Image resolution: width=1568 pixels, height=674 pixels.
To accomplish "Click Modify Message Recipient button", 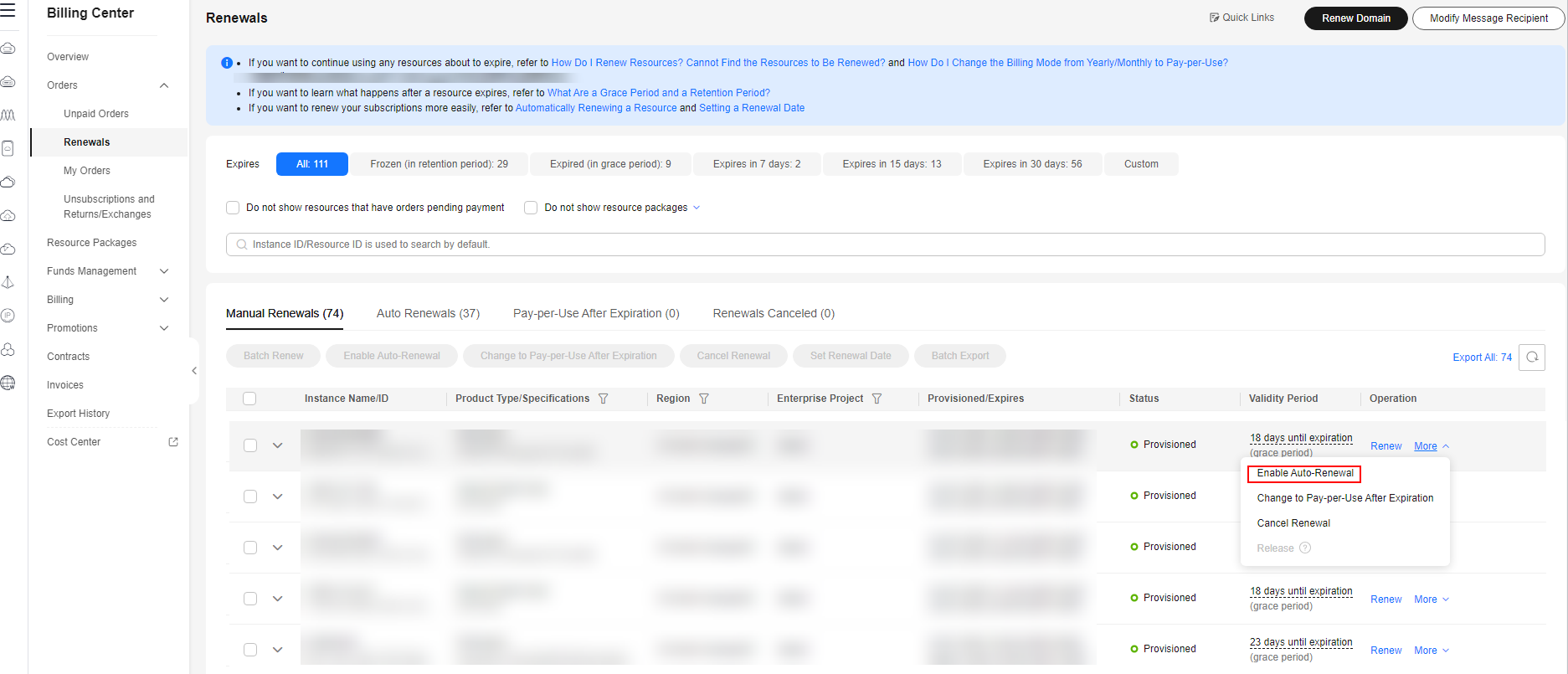I will click(x=1488, y=18).
